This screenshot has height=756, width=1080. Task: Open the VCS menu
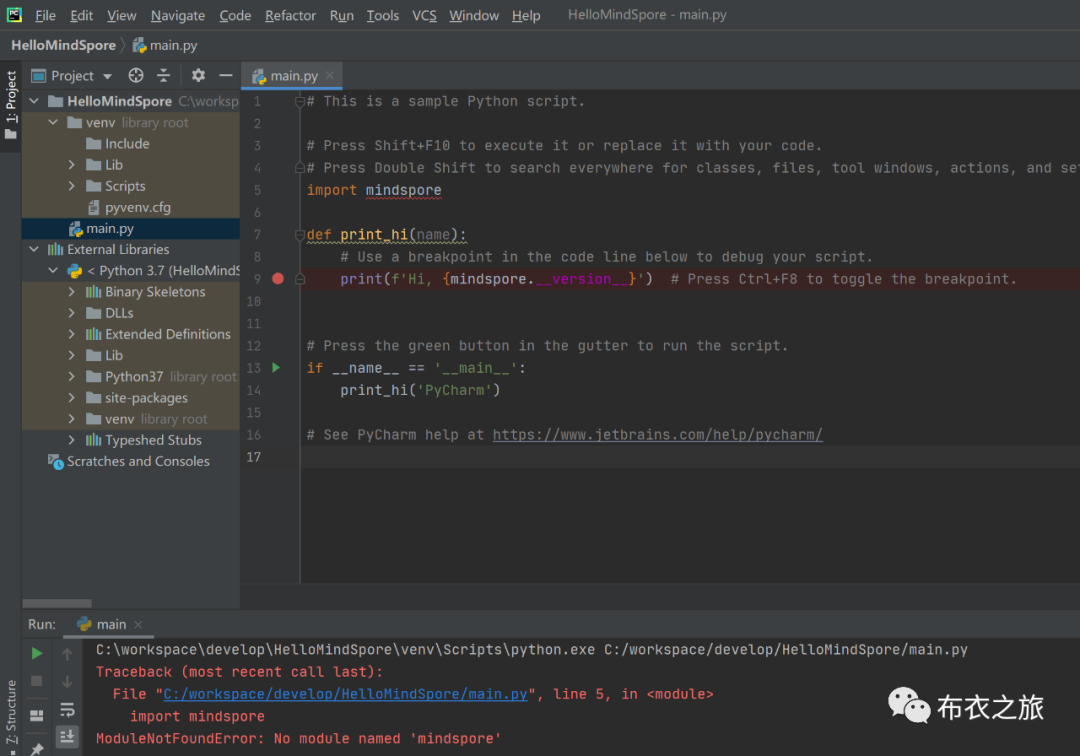424,15
